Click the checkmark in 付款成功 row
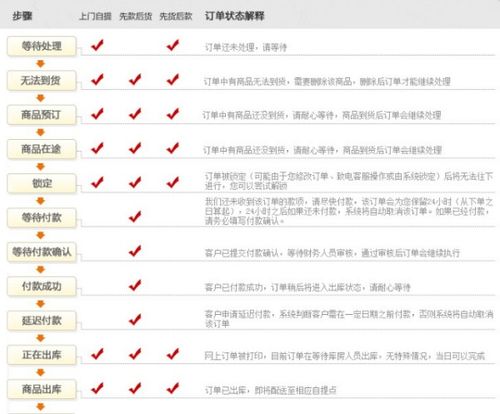This screenshot has height=414, width=500. click(x=135, y=285)
